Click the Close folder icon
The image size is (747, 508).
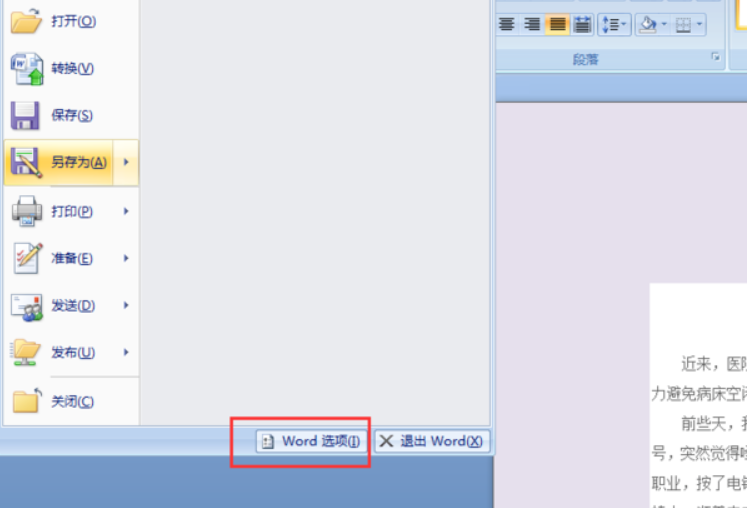click(x=27, y=400)
